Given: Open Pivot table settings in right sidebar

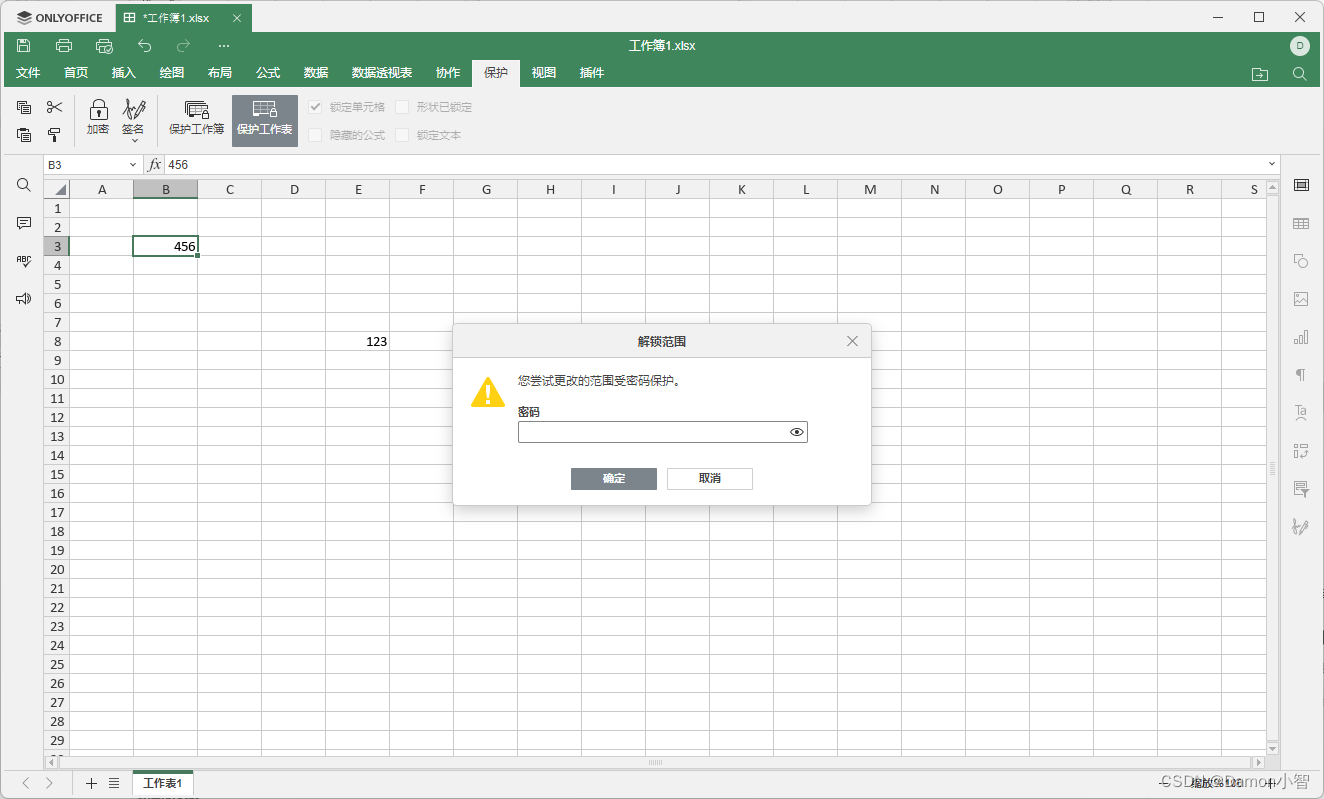Looking at the screenshot, I should pos(1301,450).
